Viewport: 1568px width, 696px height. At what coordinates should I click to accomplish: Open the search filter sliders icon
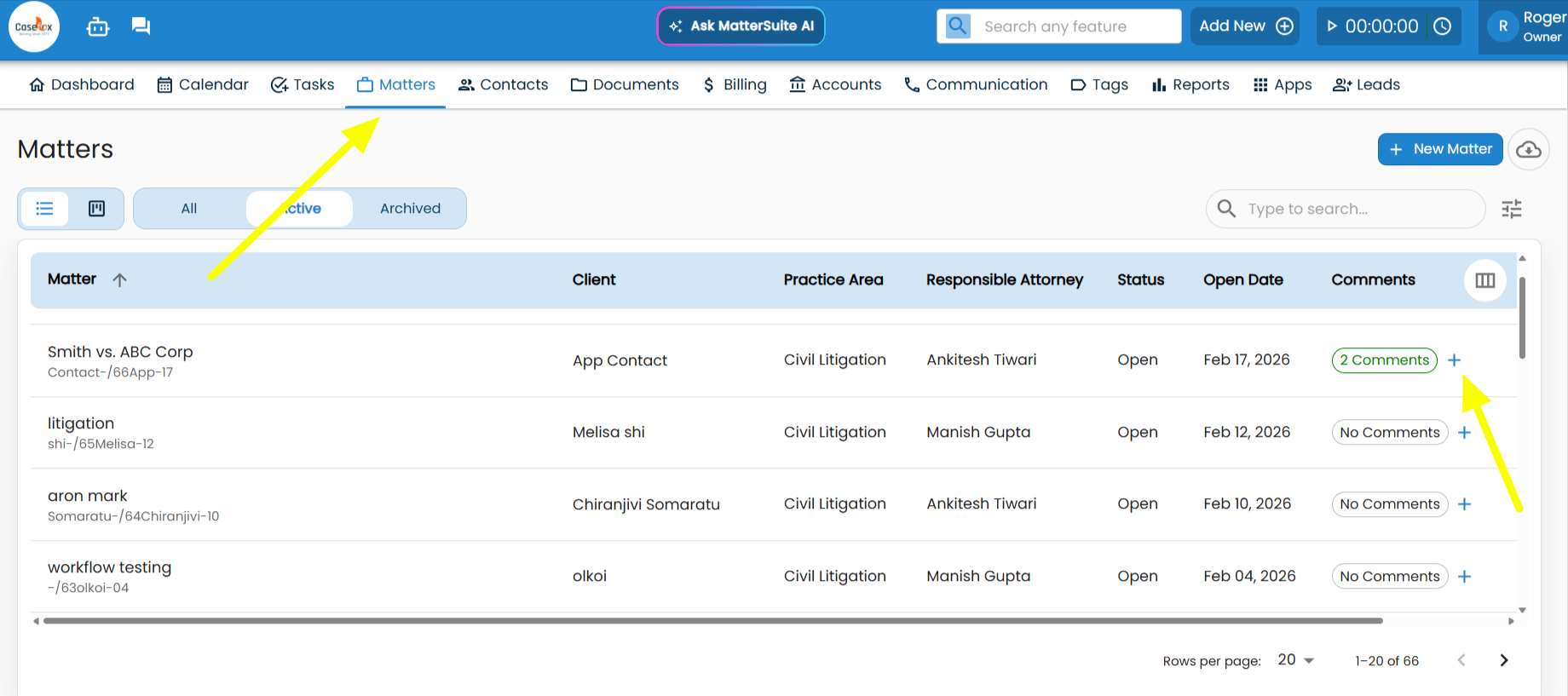pos(1512,209)
